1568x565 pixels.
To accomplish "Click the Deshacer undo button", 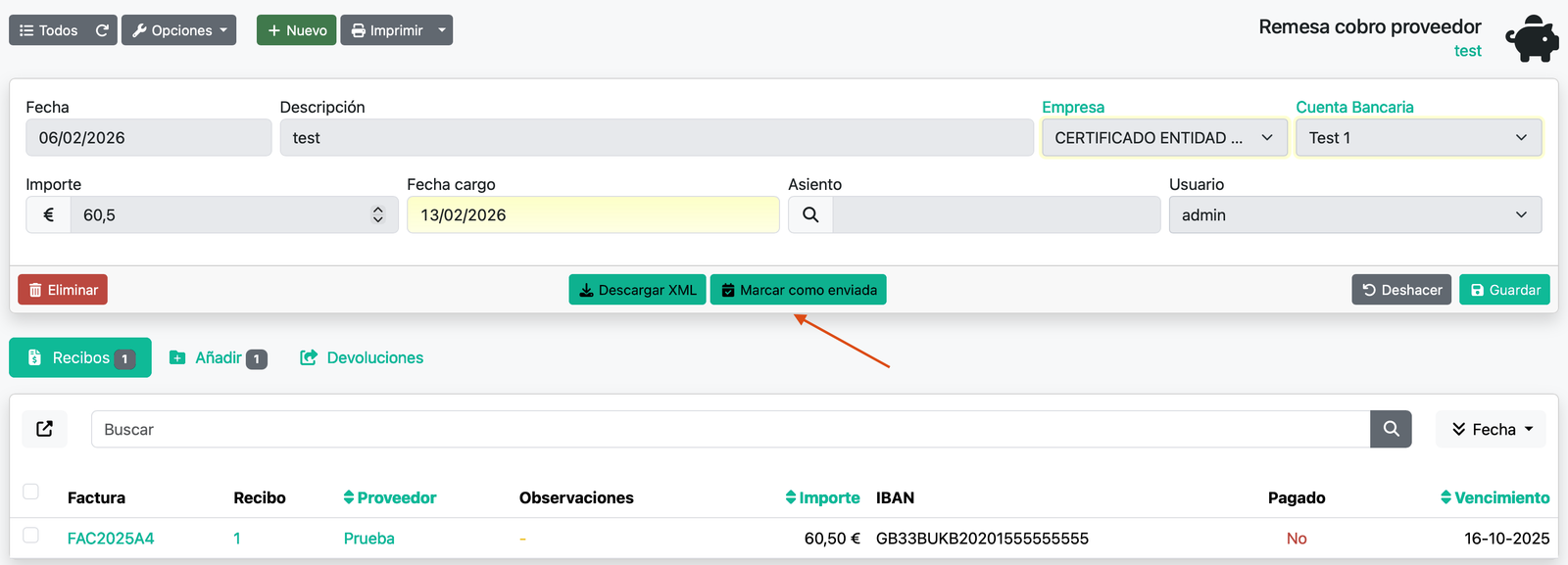I will tap(1401, 290).
